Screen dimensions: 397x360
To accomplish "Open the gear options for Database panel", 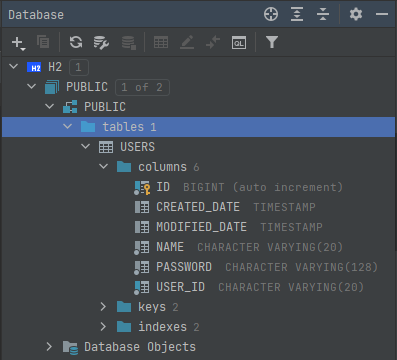I will coord(356,14).
